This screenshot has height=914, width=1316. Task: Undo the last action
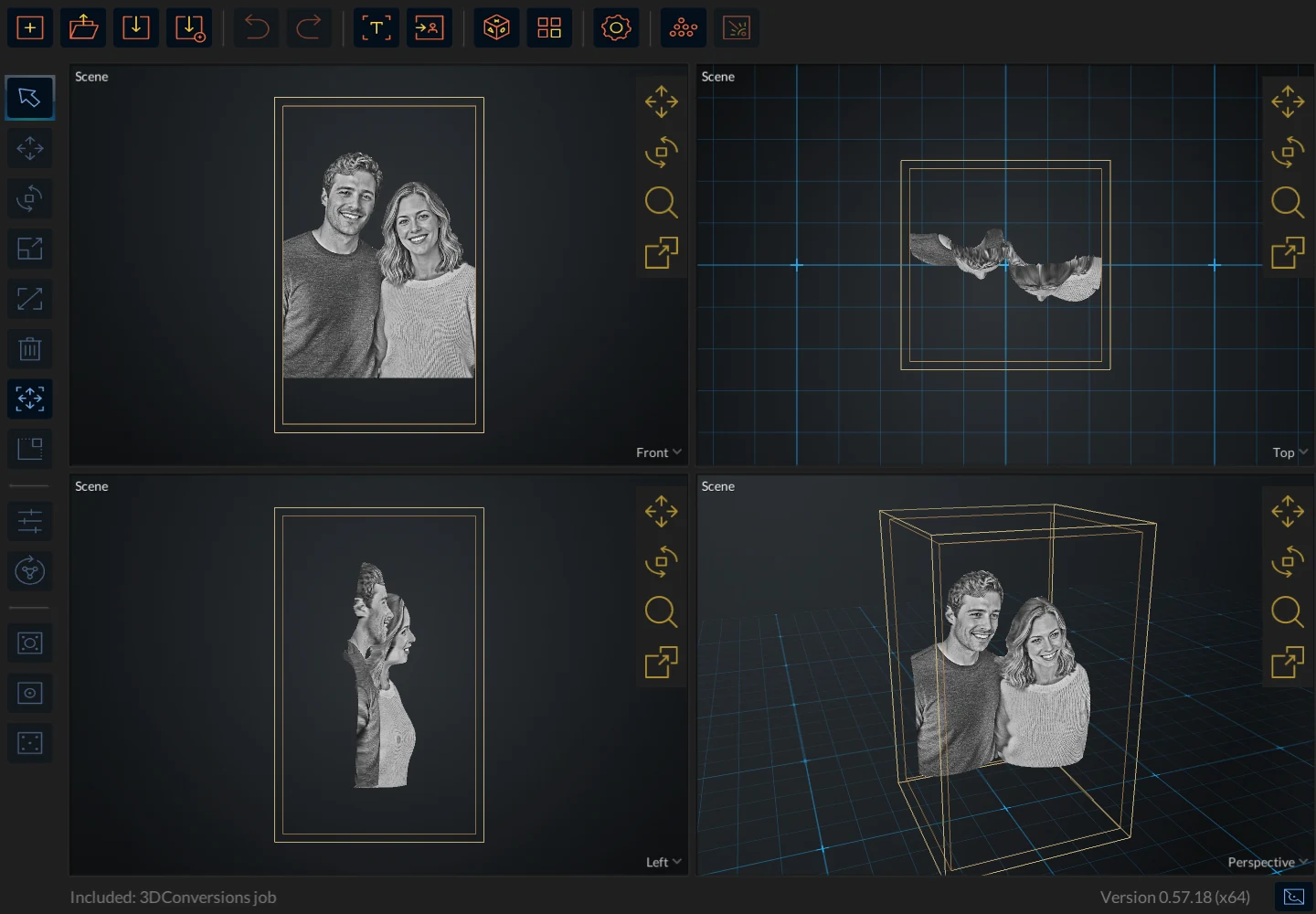point(257,28)
